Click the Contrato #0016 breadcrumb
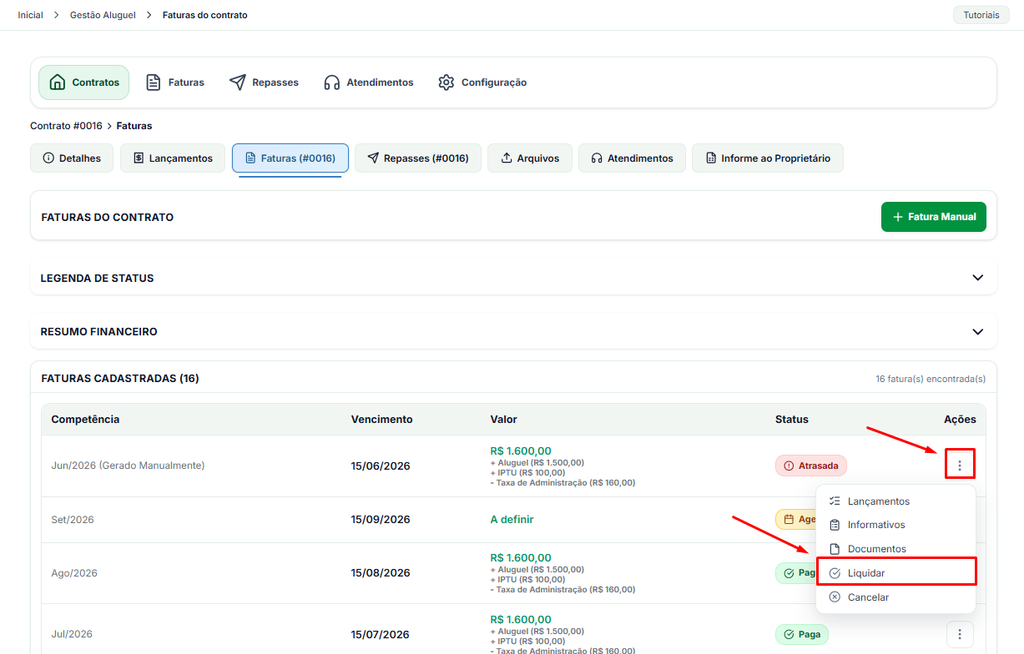 66,125
